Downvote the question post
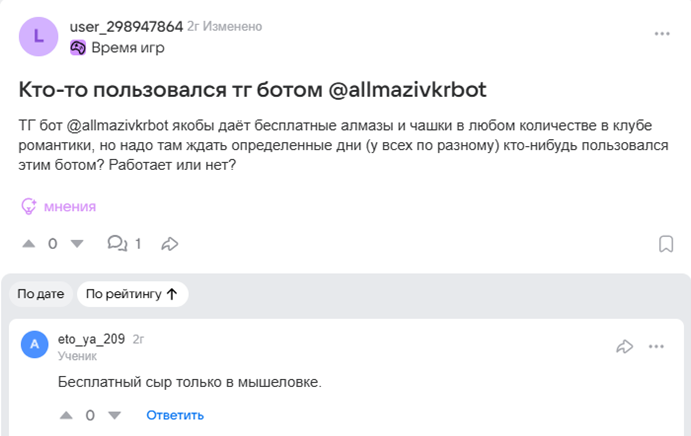The image size is (691, 436). [x=77, y=243]
